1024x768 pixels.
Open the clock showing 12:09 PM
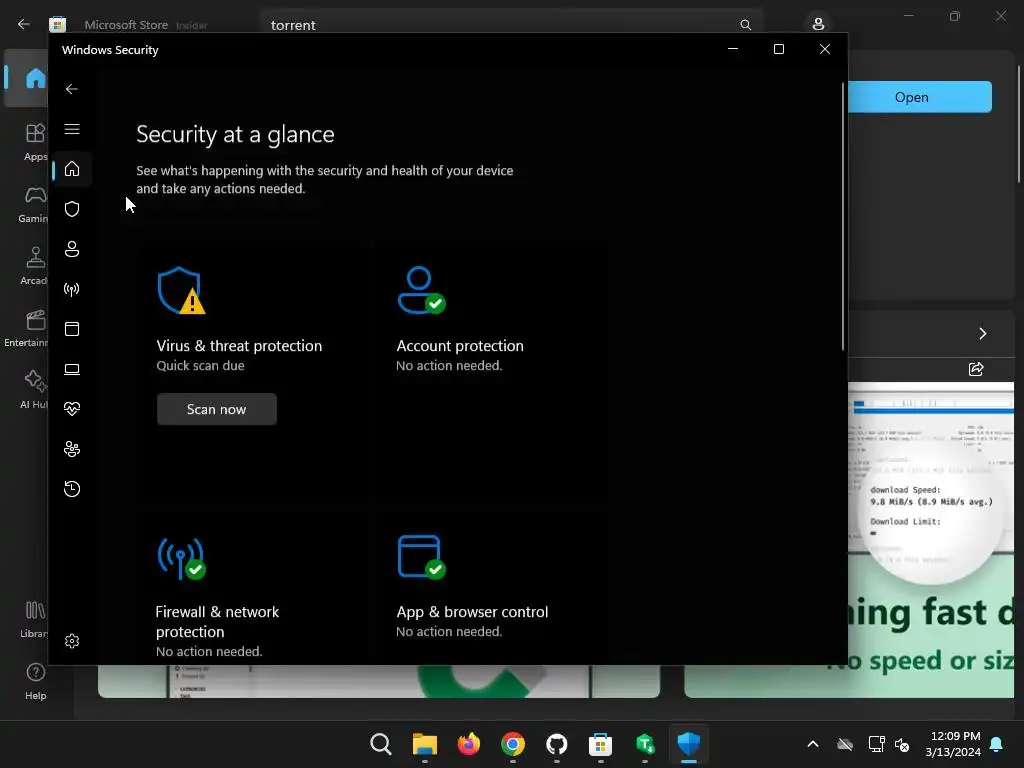(x=953, y=744)
